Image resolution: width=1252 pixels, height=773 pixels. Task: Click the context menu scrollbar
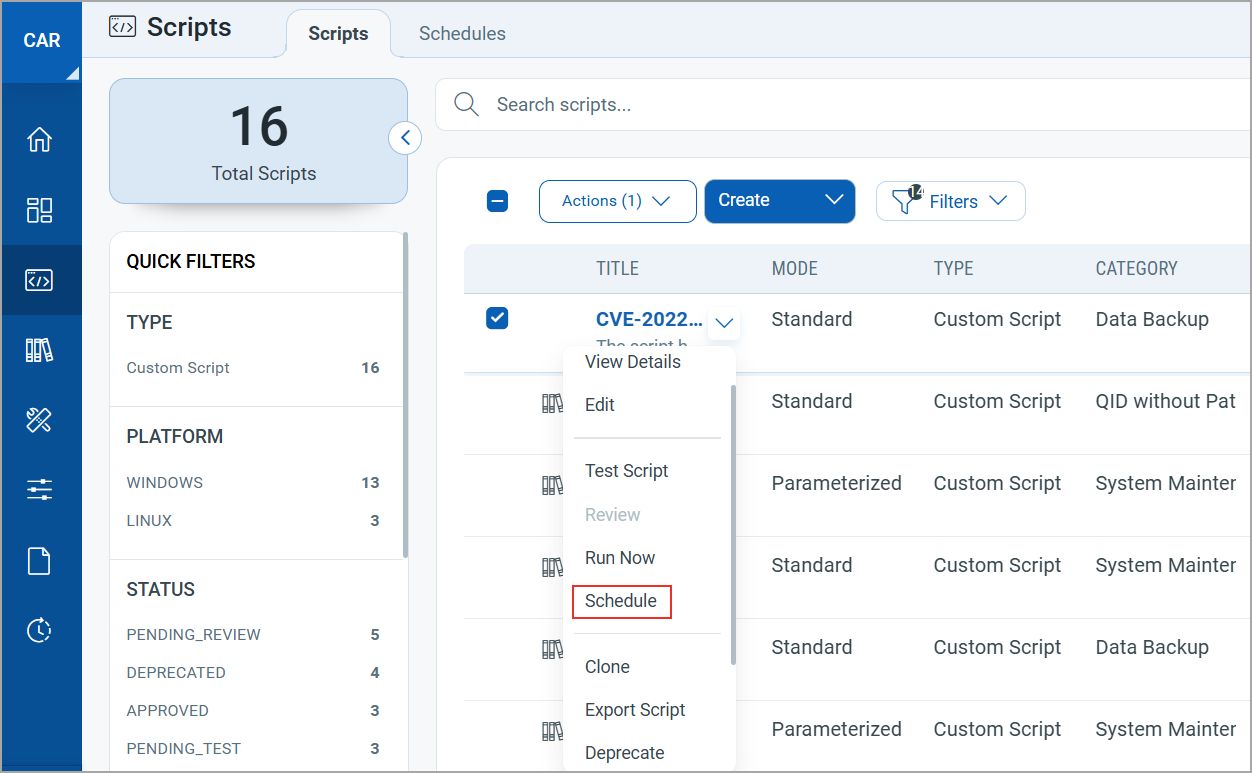pos(733,525)
